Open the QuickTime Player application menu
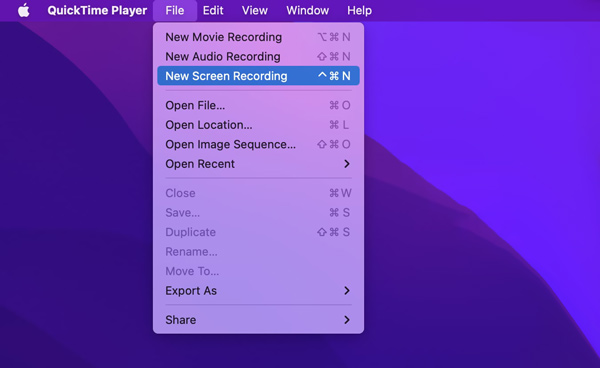The width and height of the screenshot is (600, 368). pos(97,10)
